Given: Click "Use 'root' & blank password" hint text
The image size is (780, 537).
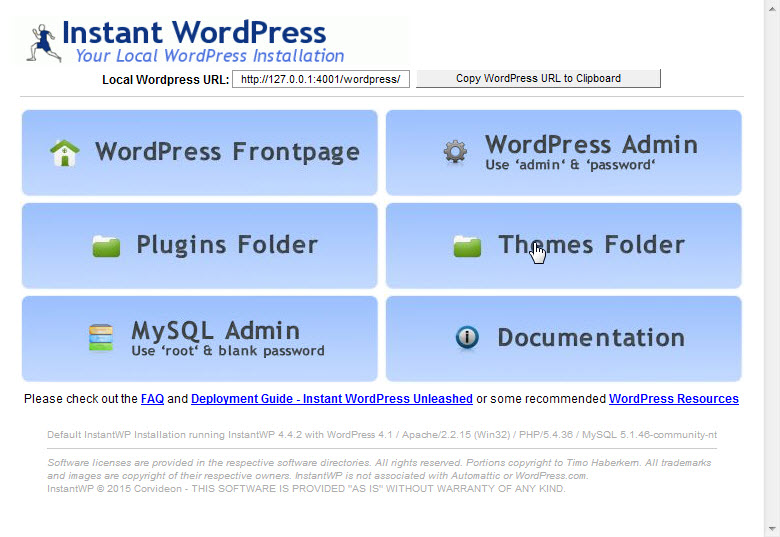Looking at the screenshot, I should 228,351.
